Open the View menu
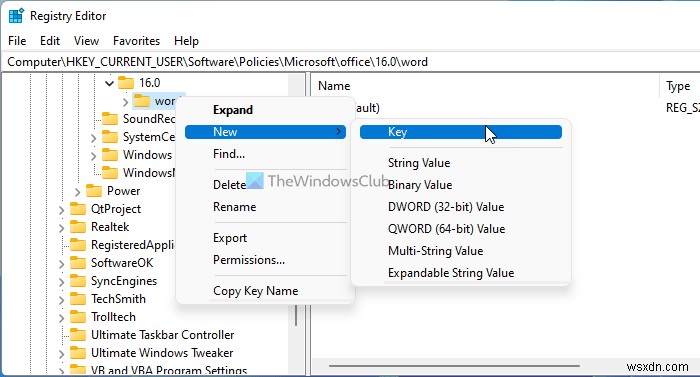Image resolution: width=700 pixels, height=377 pixels. (x=86, y=41)
